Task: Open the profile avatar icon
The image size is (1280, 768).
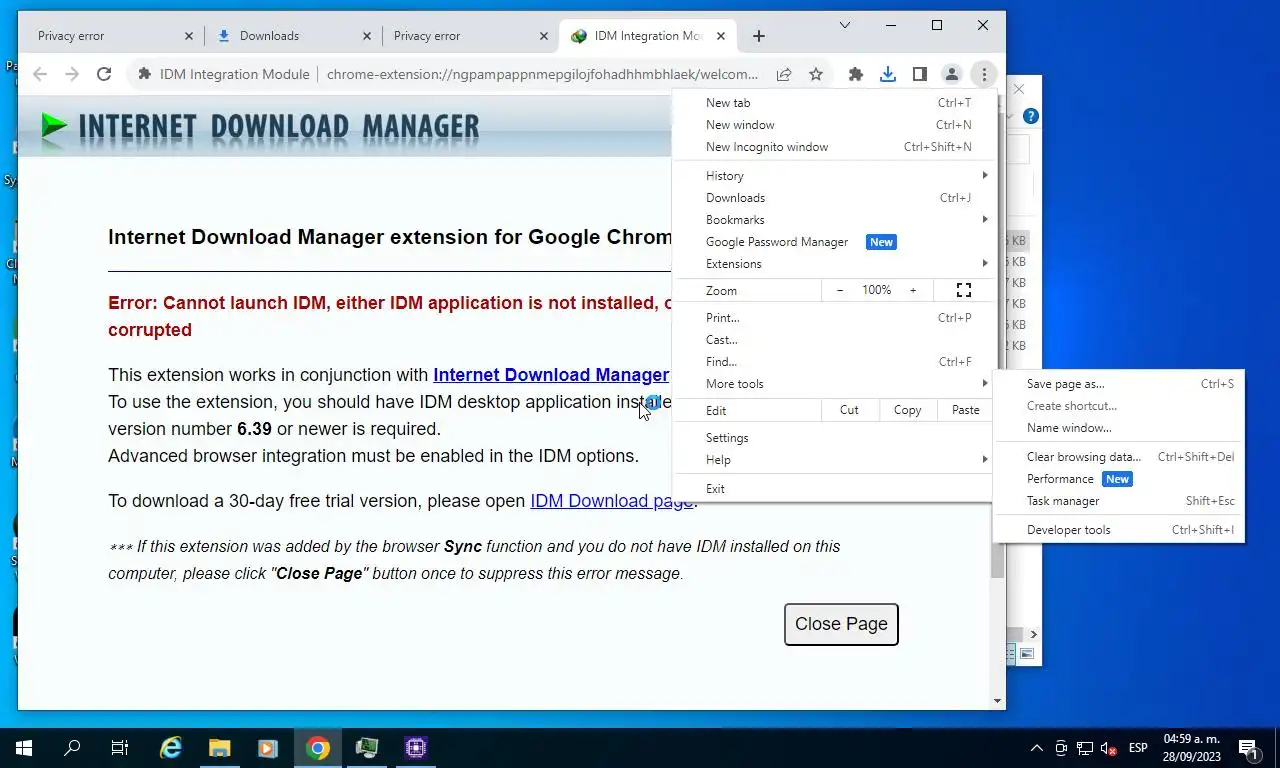Action: (x=952, y=74)
